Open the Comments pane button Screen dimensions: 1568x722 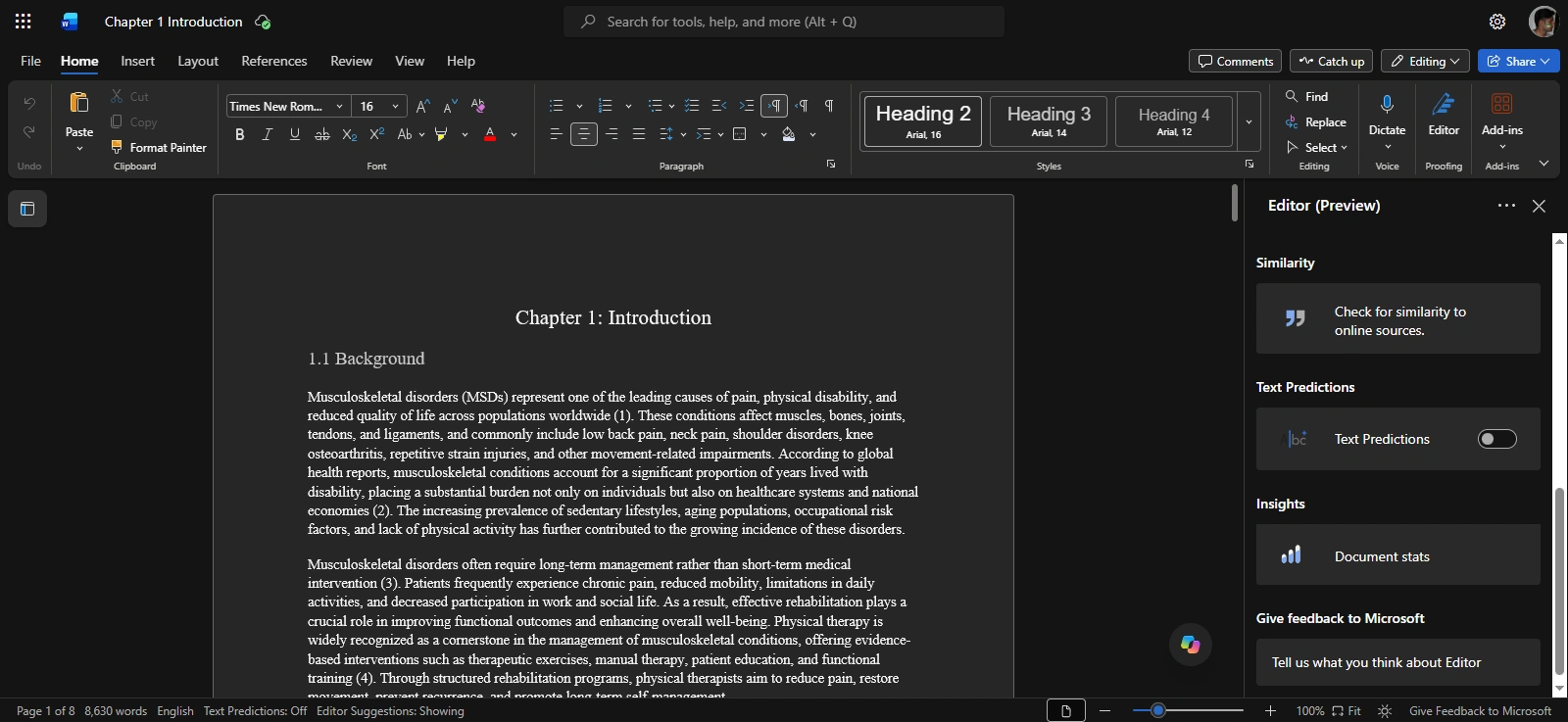click(x=1235, y=61)
